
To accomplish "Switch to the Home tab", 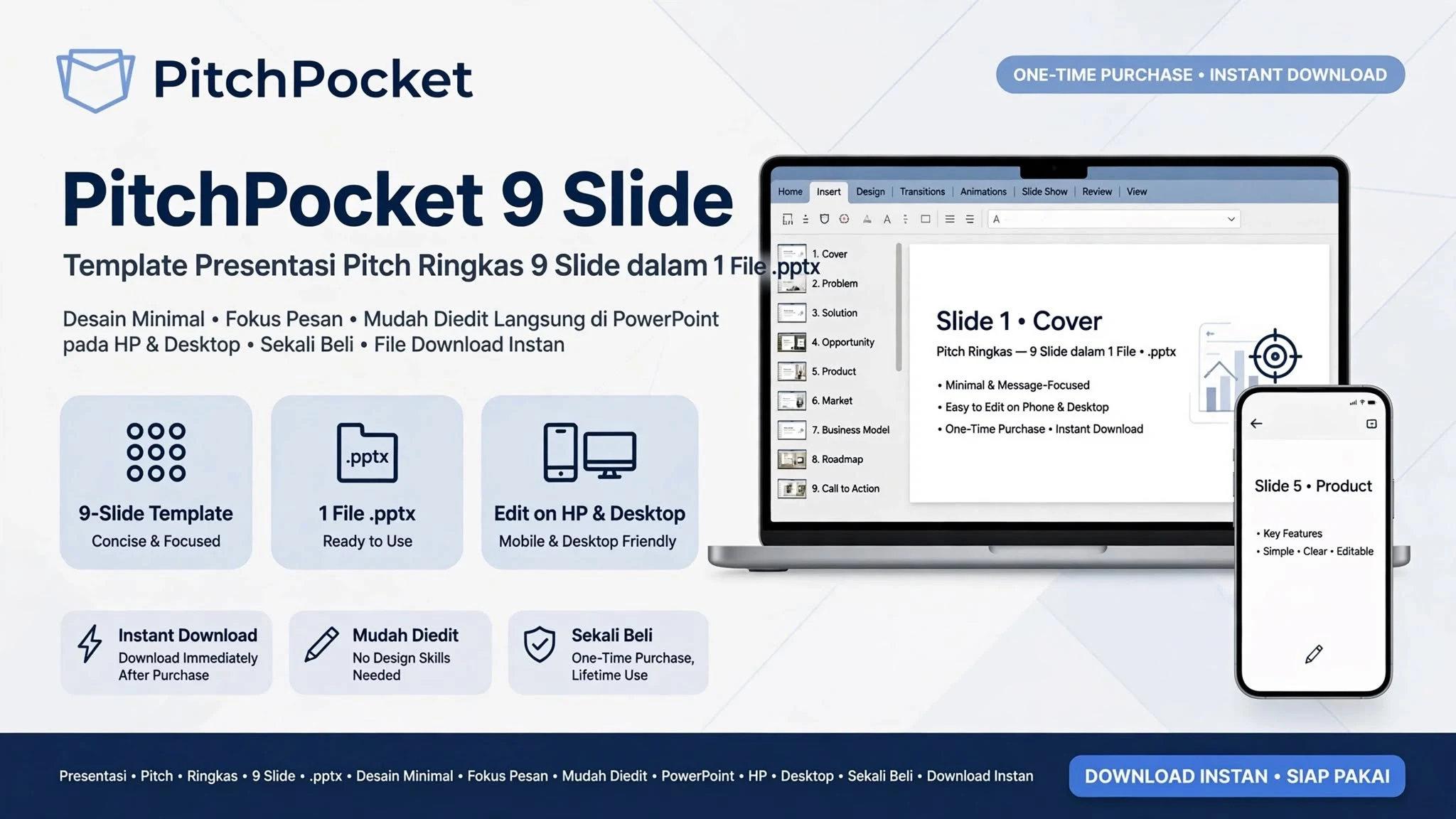I will (790, 191).
